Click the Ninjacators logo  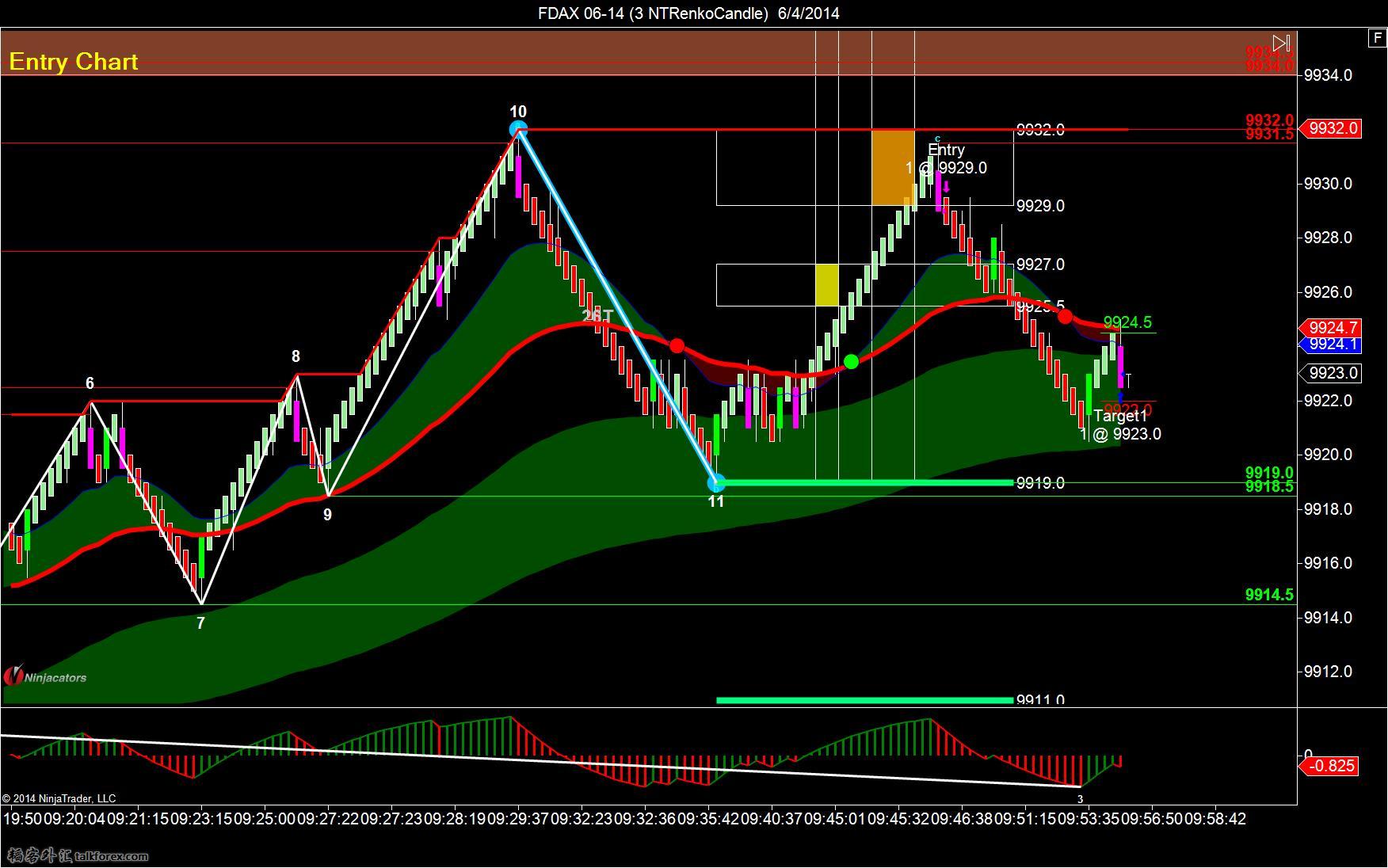point(45,676)
